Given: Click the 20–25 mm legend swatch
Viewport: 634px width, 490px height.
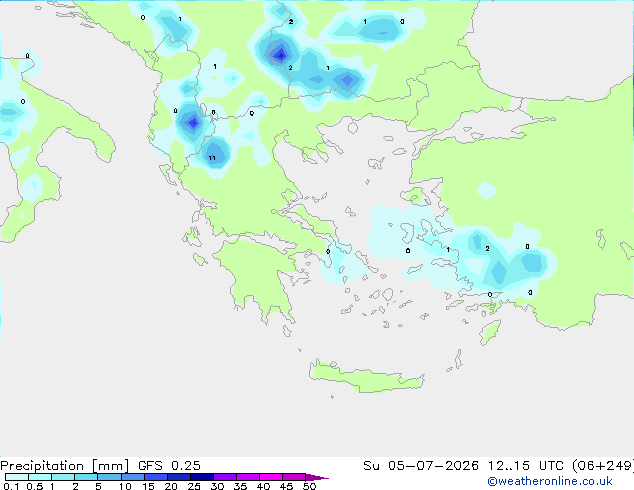Looking at the screenshot, I should click(x=179, y=477).
